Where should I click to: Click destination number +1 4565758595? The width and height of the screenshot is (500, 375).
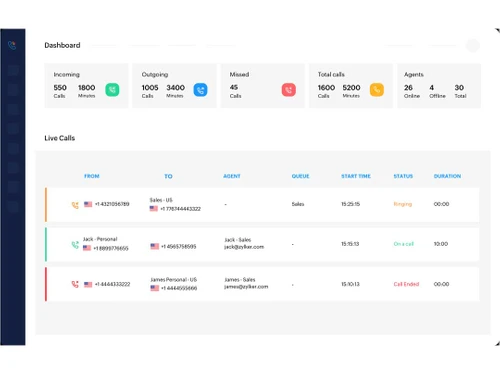tap(179, 247)
